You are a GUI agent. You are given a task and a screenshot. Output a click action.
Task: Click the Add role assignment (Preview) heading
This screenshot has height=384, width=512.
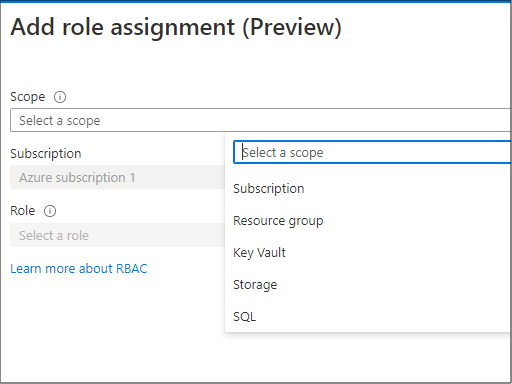[x=176, y=27]
